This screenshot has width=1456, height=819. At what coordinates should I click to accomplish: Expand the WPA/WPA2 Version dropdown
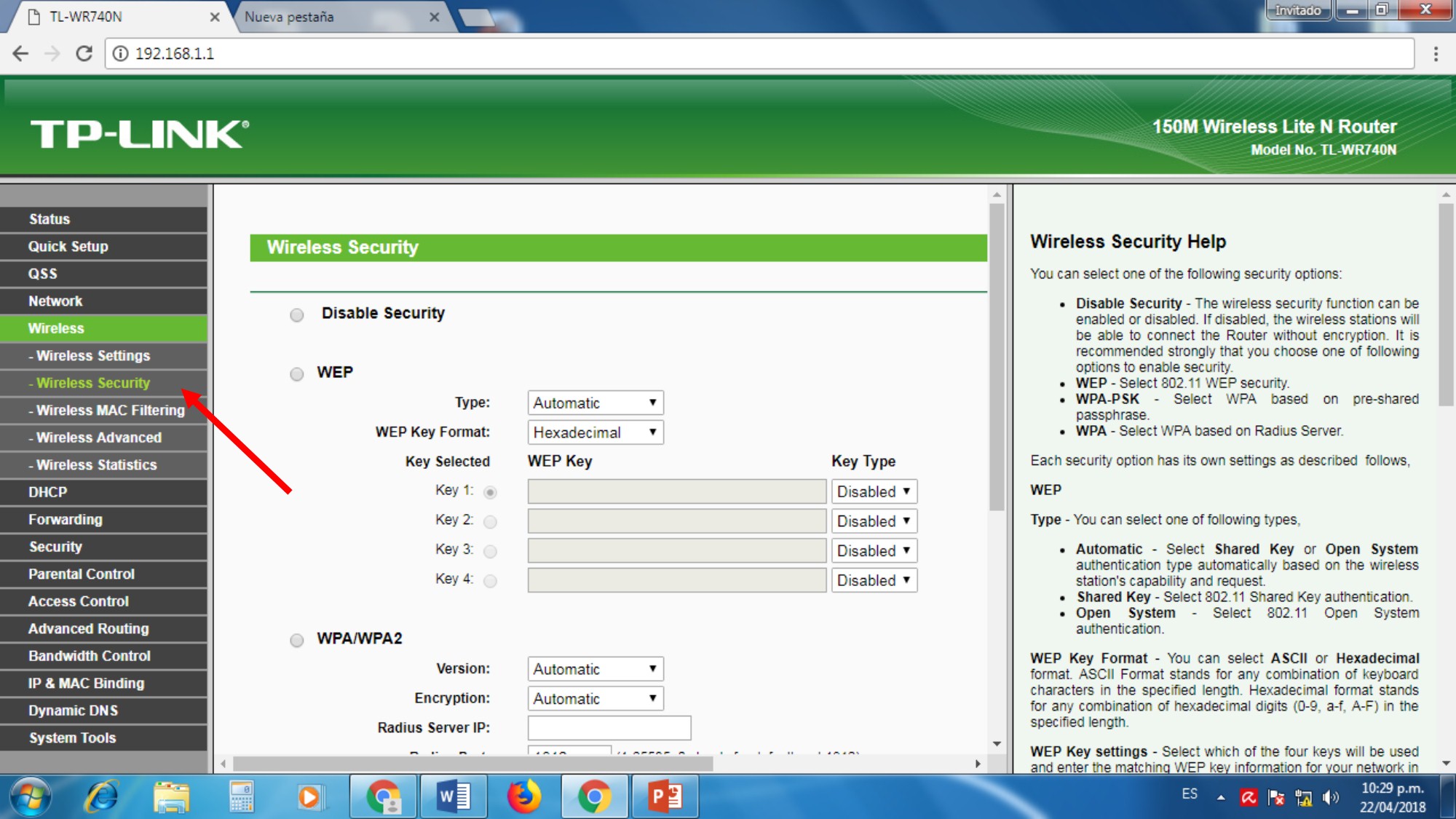tap(595, 669)
